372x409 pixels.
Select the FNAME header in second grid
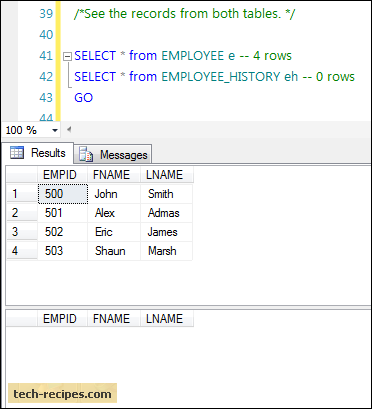(x=114, y=319)
